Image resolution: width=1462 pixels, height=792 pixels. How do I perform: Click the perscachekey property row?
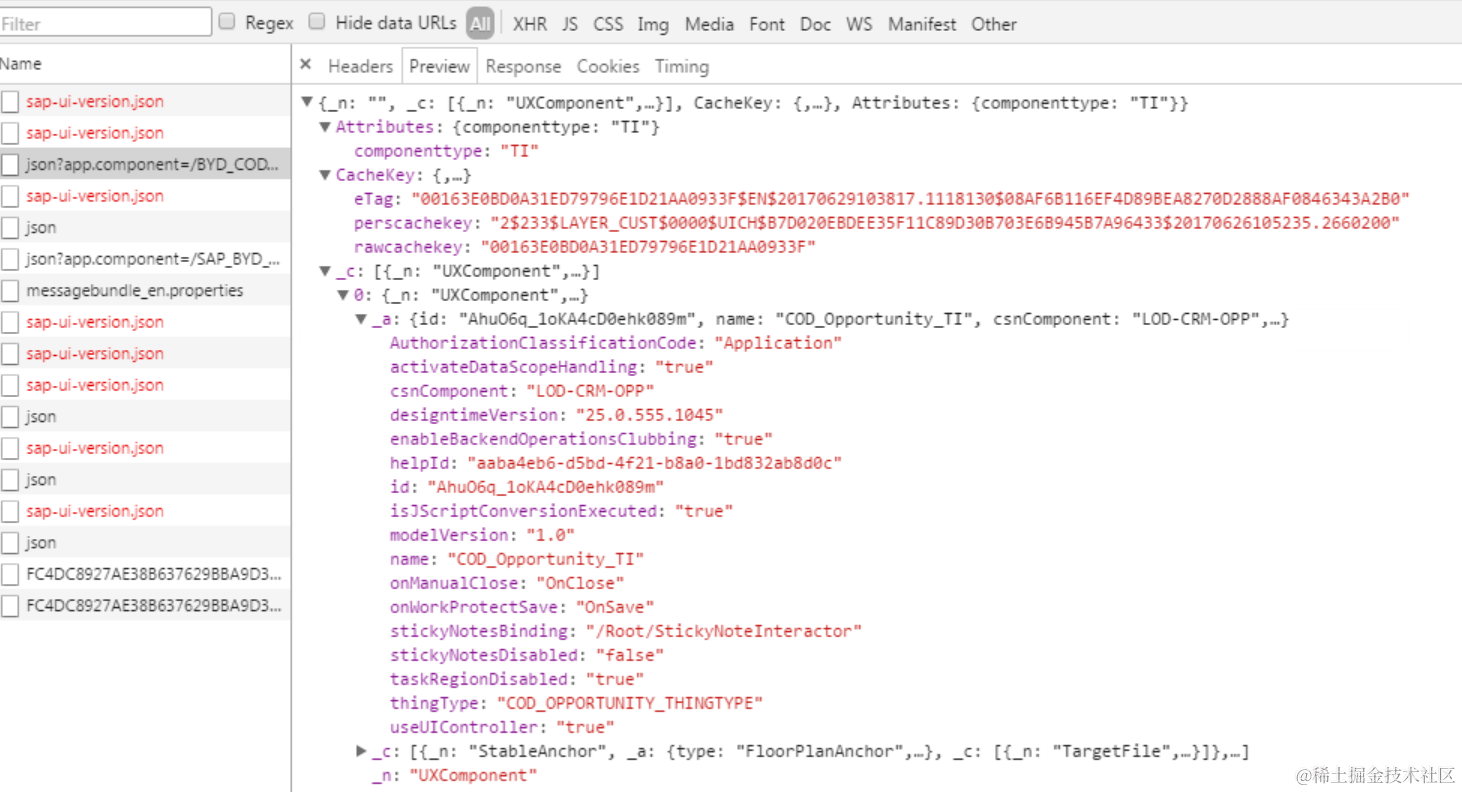876,222
